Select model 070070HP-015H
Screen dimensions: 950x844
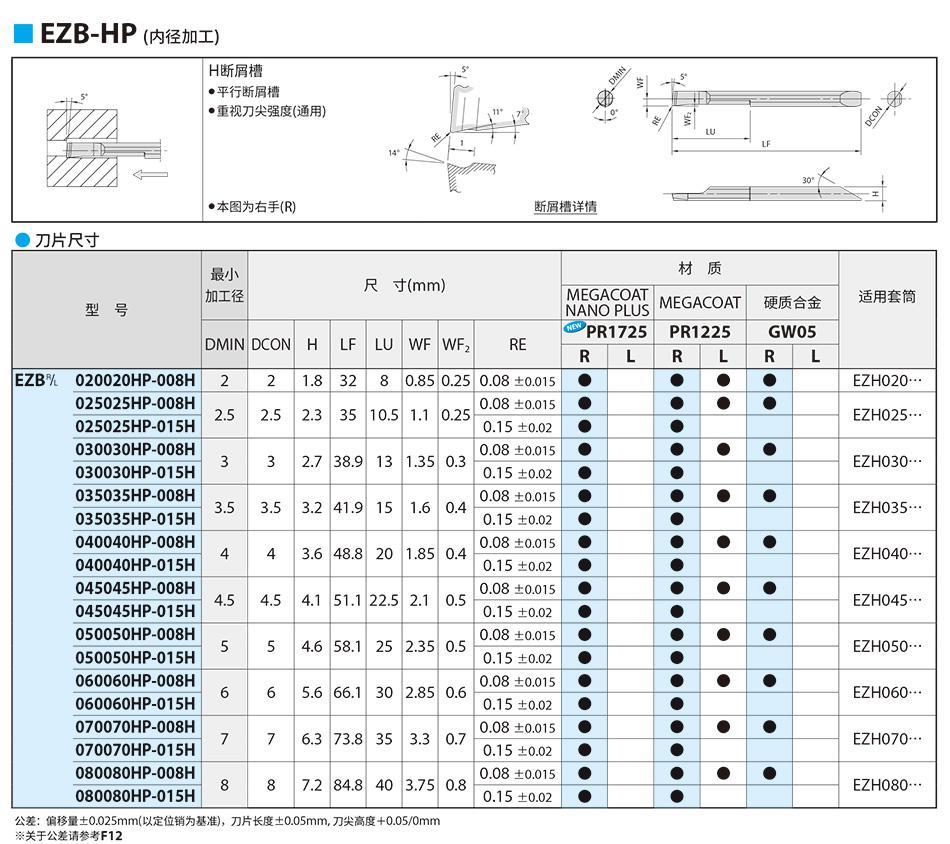click(135, 750)
